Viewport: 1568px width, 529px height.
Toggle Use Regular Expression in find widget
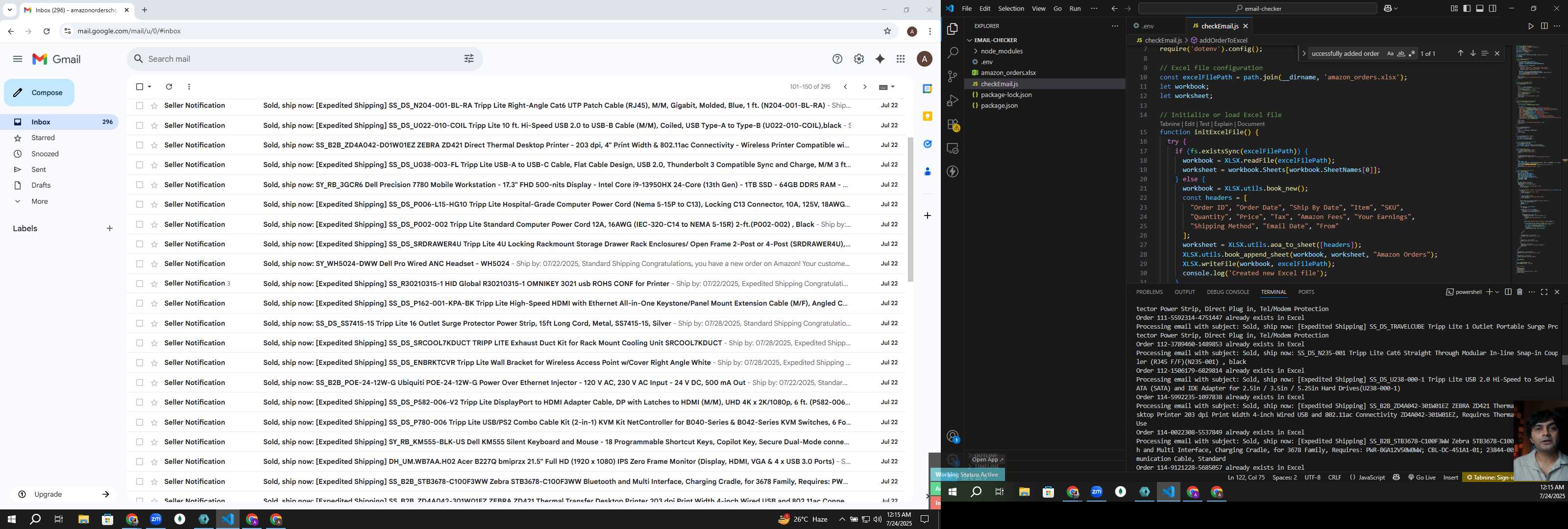1412,53
